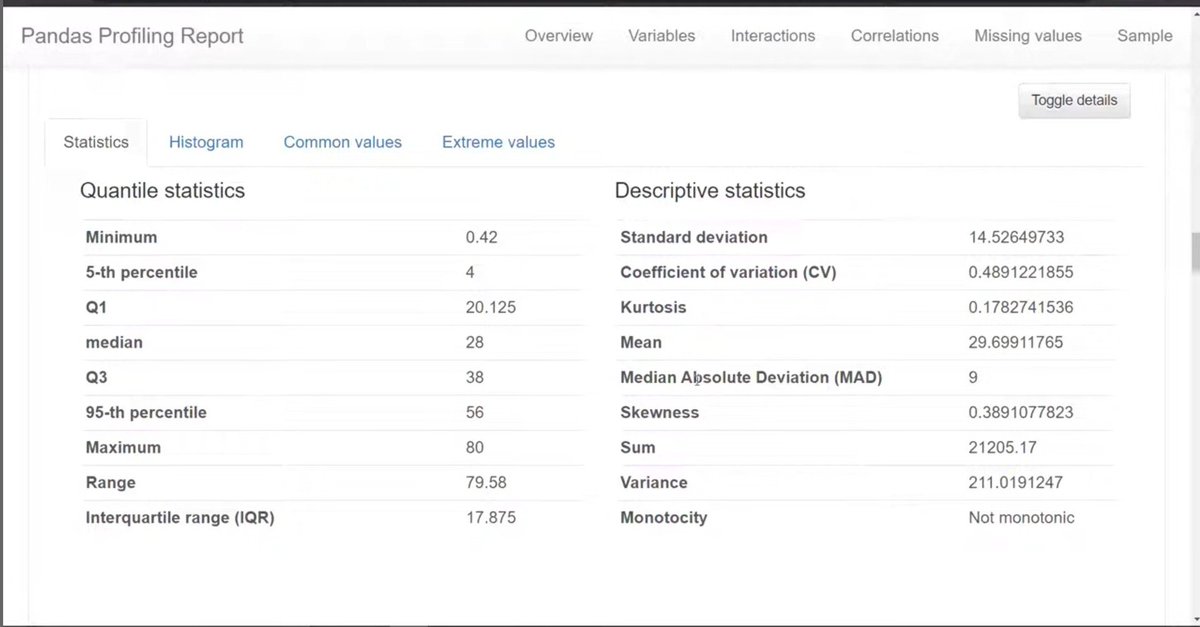1200x627 pixels.
Task: Switch to the Histogram tab
Action: click(x=206, y=142)
